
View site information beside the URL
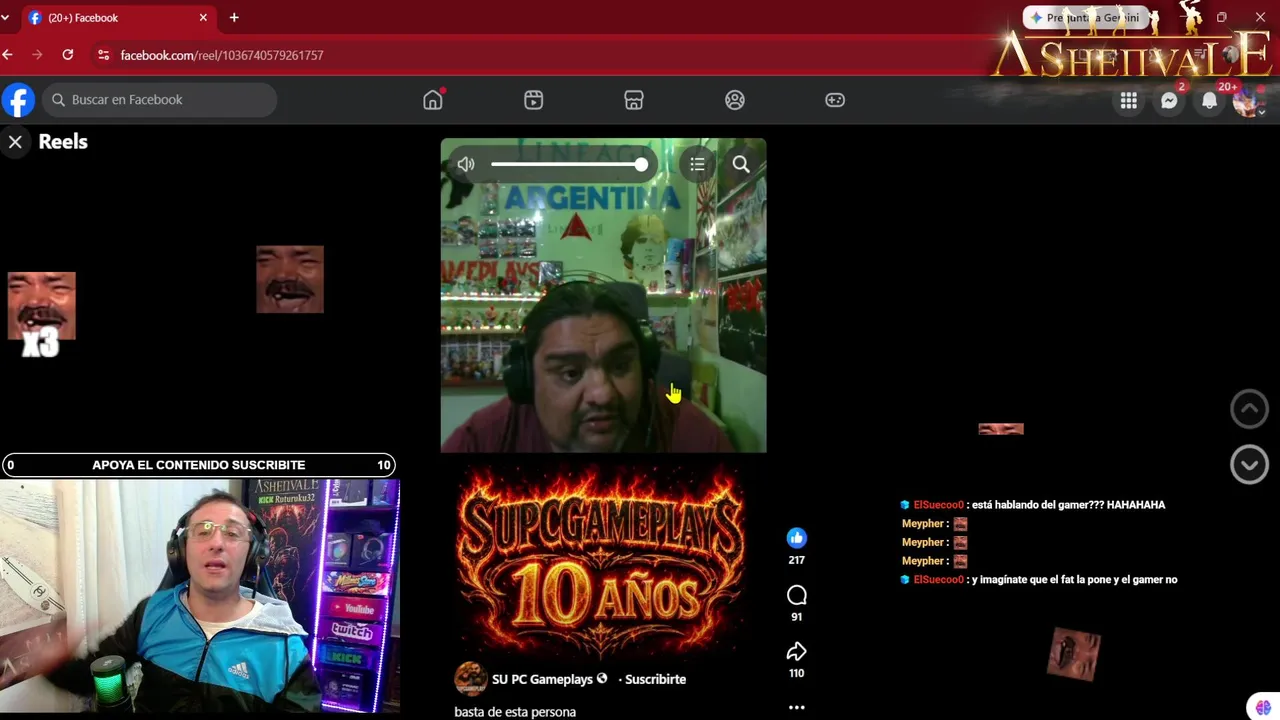click(103, 55)
